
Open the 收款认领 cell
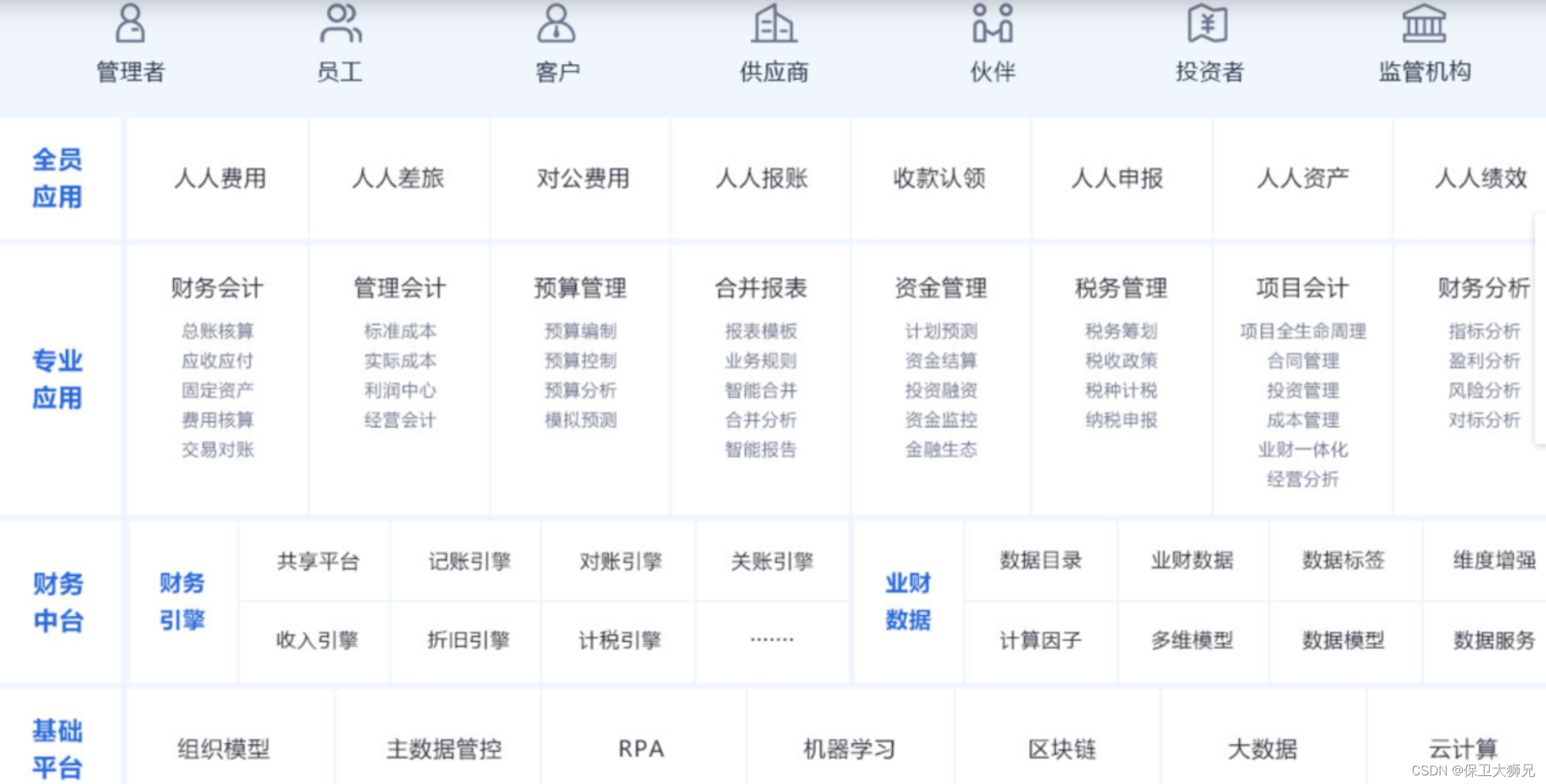tap(940, 178)
